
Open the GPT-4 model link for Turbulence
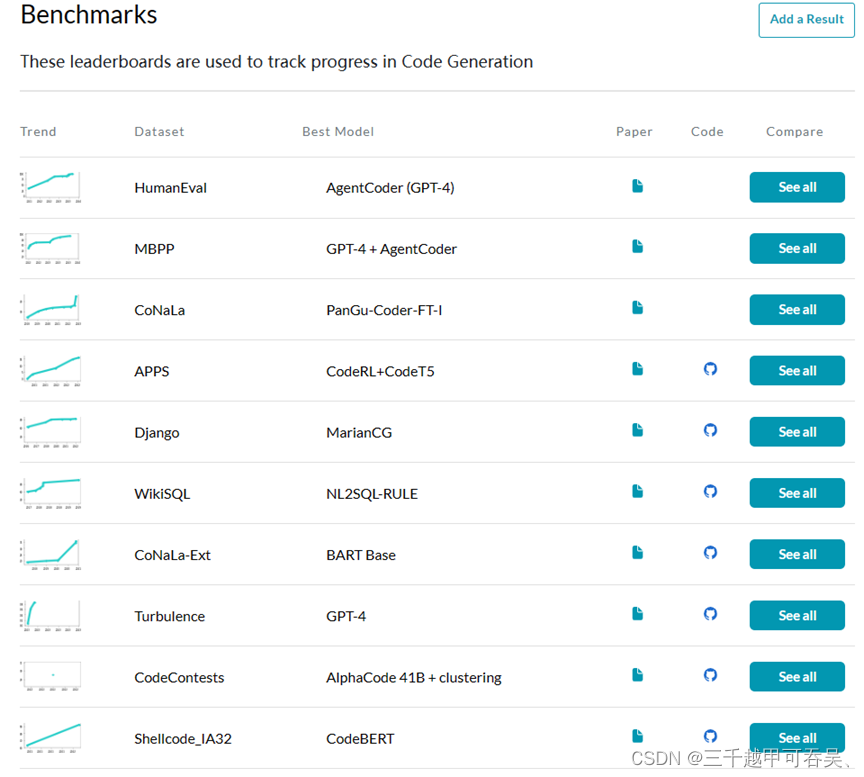[346, 616]
